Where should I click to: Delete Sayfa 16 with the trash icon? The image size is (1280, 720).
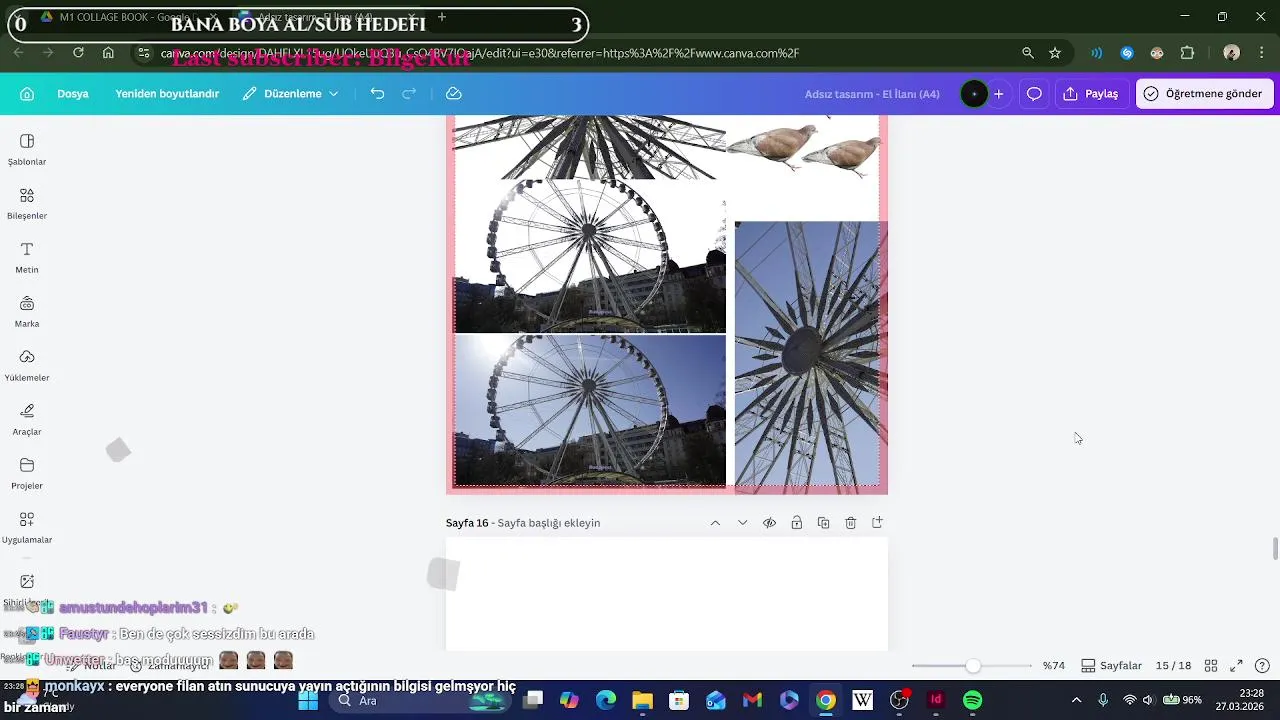coord(850,523)
